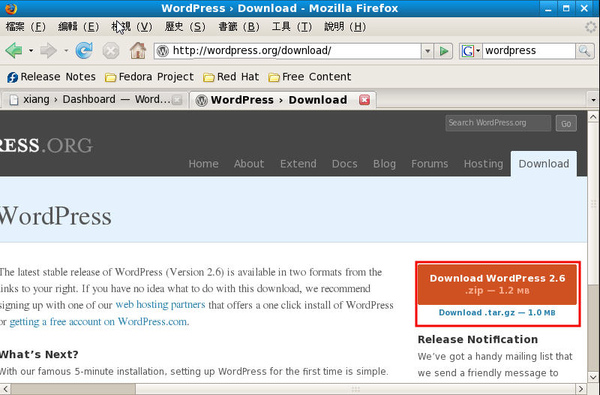Screen dimensions: 600x395
Task: Click the WordPress site icon in address bar
Action: 163,51
